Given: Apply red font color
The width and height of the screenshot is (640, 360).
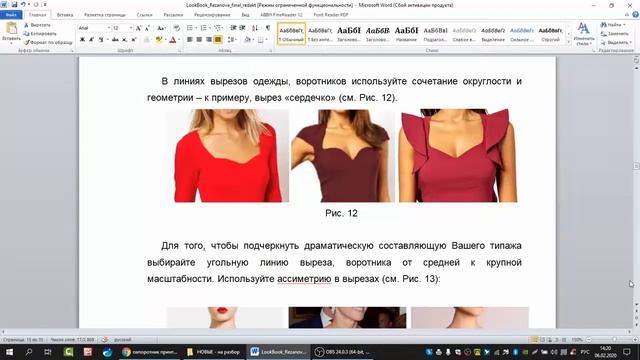Looking at the screenshot, I should click(173, 40).
